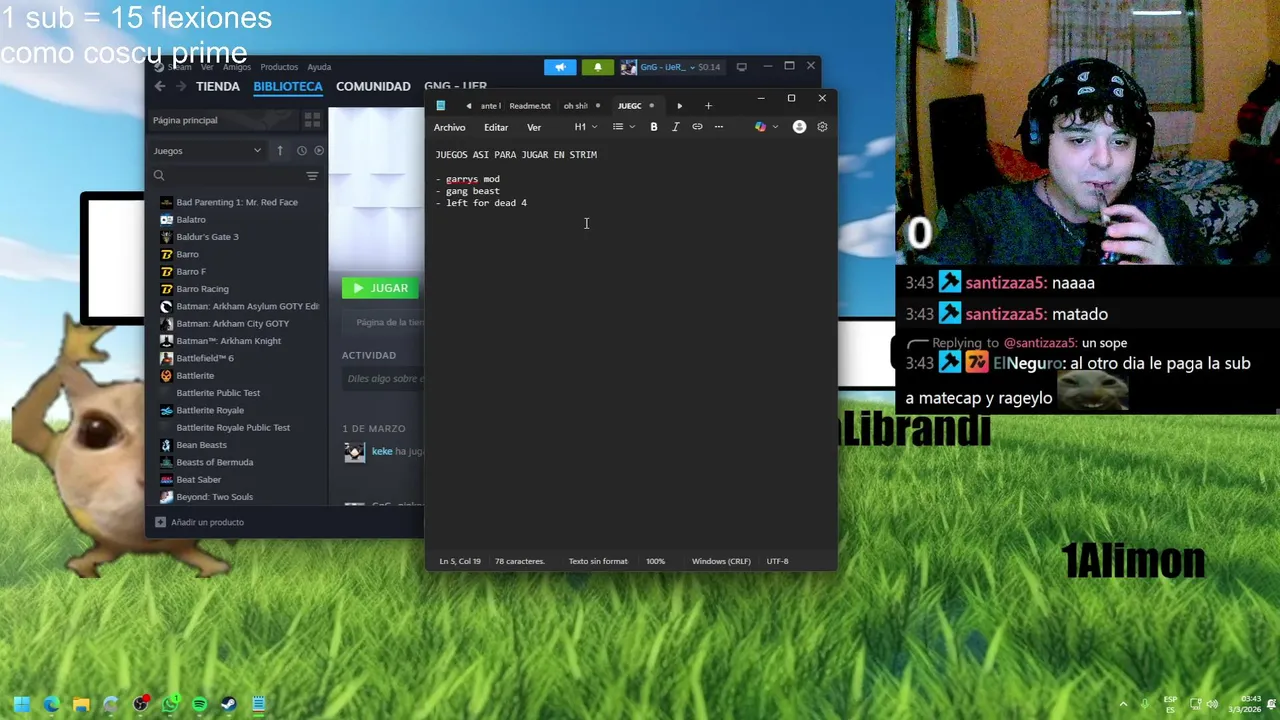Click the Add a product plus icon in Steam
The height and width of the screenshot is (720, 1280).
(x=160, y=522)
